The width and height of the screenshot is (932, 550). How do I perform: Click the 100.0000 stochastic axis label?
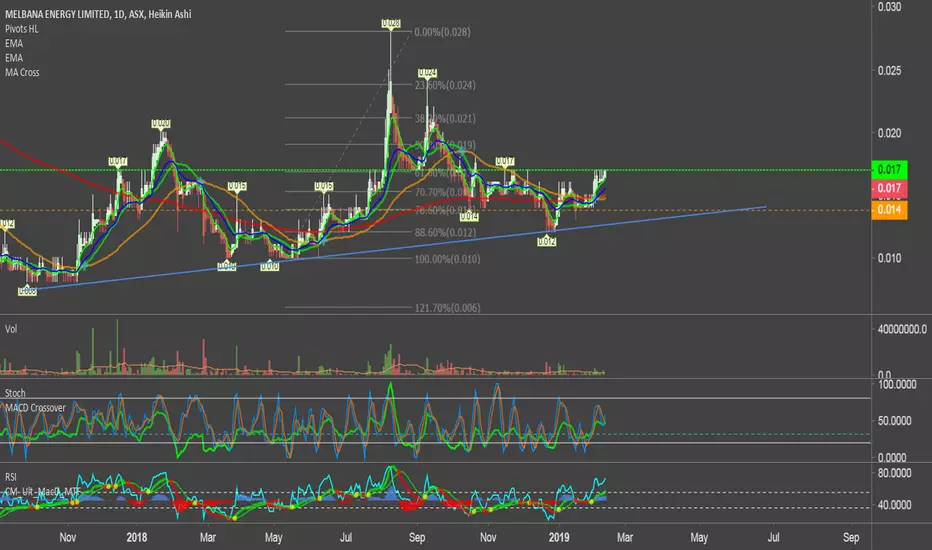pyautogui.click(x=897, y=385)
